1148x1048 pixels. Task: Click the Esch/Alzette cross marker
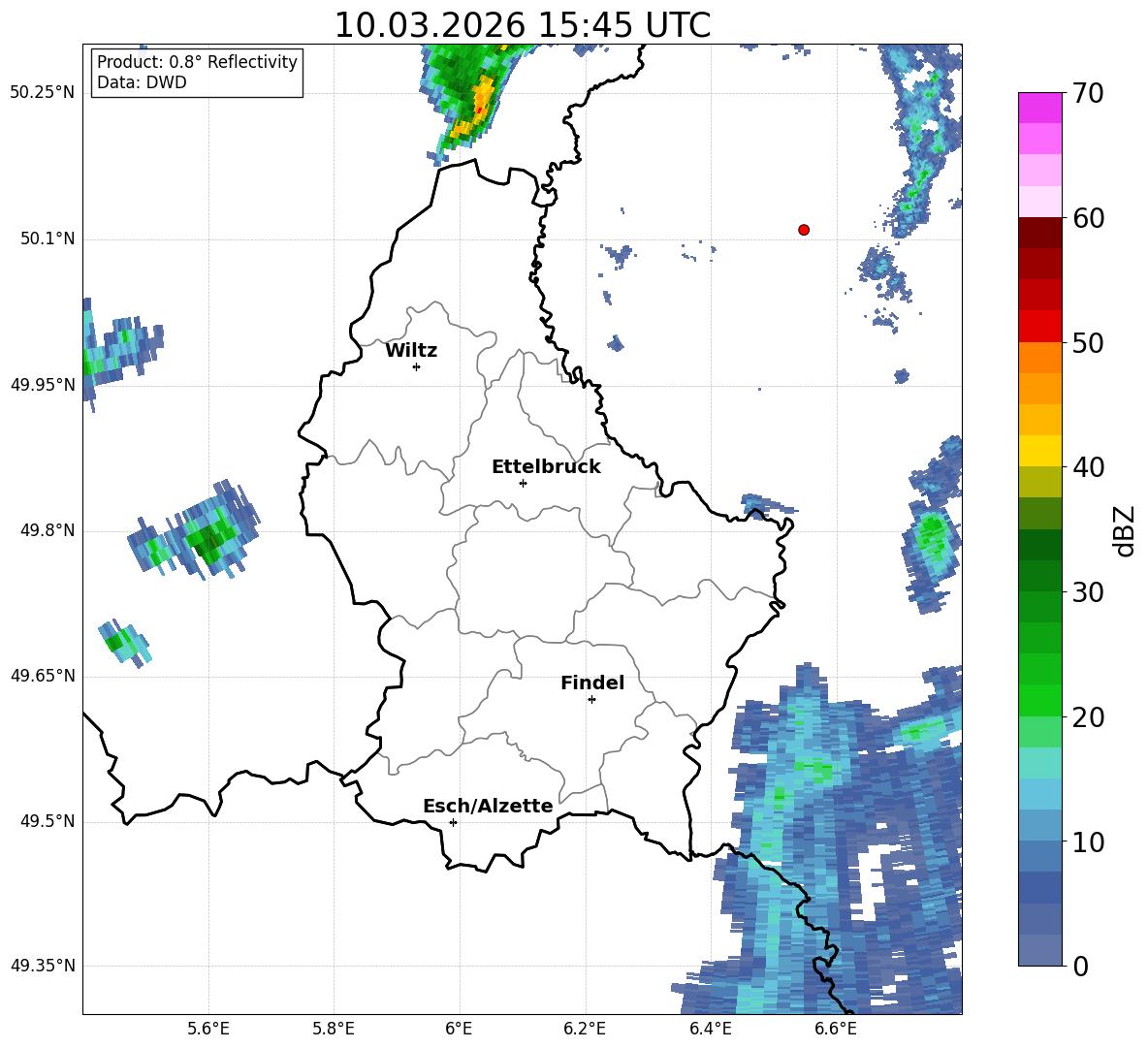453,822
